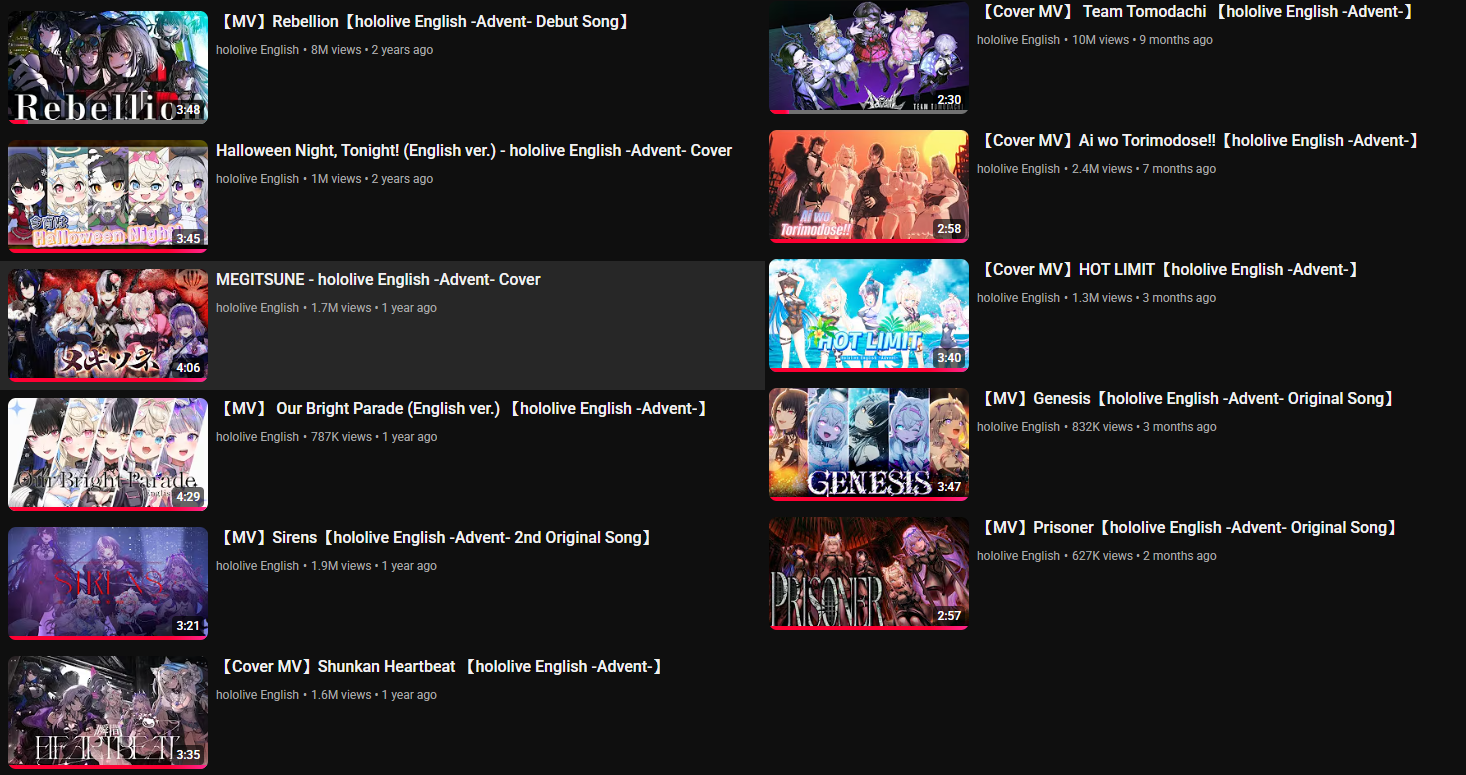Click the "8M views" text for Rebellion
Screen dimensions: 1466x775
336,50
